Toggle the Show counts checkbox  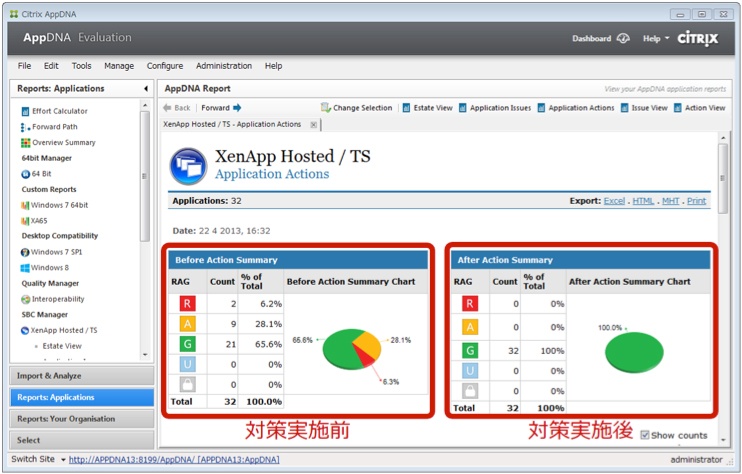(645, 435)
